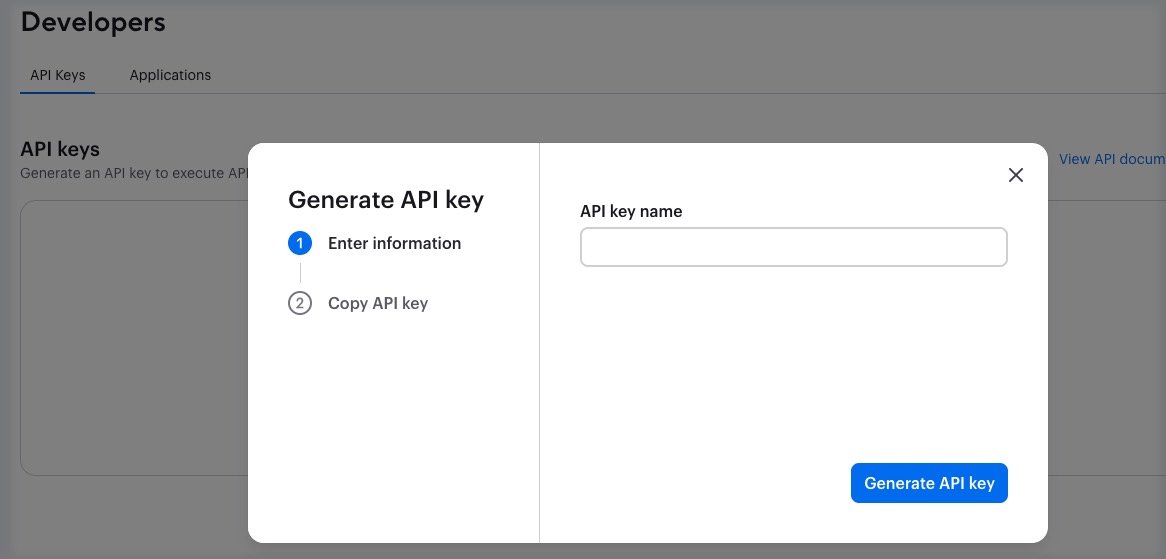This screenshot has width=1166, height=559.
Task: Click the API key name input field
Action: (x=793, y=247)
